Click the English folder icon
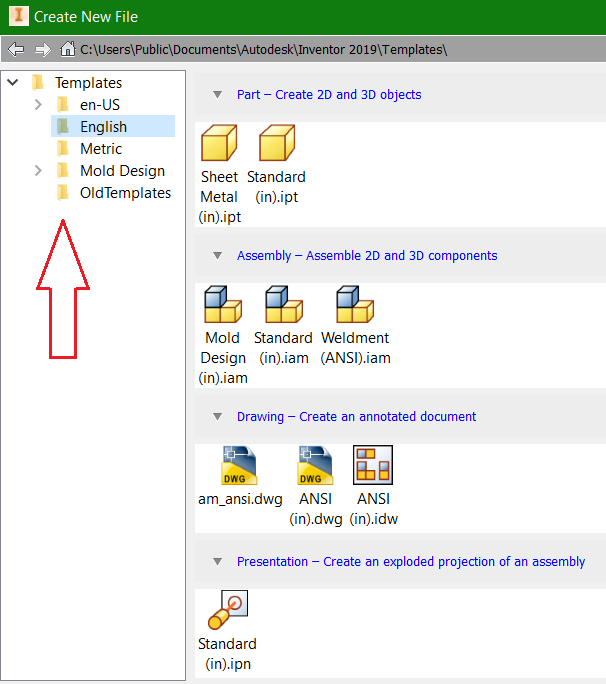 pos(63,127)
